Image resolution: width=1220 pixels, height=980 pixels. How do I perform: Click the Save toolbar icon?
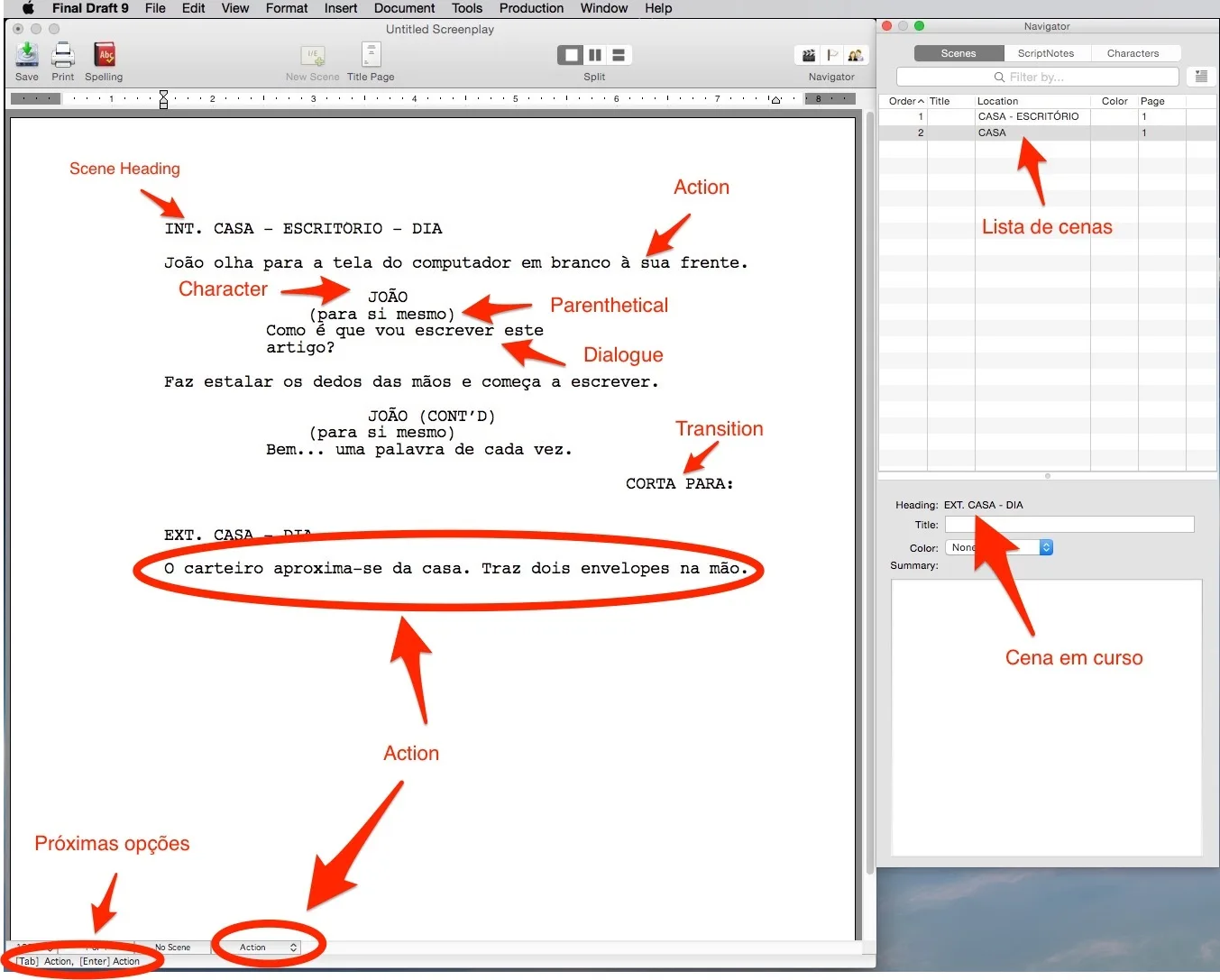[x=27, y=56]
